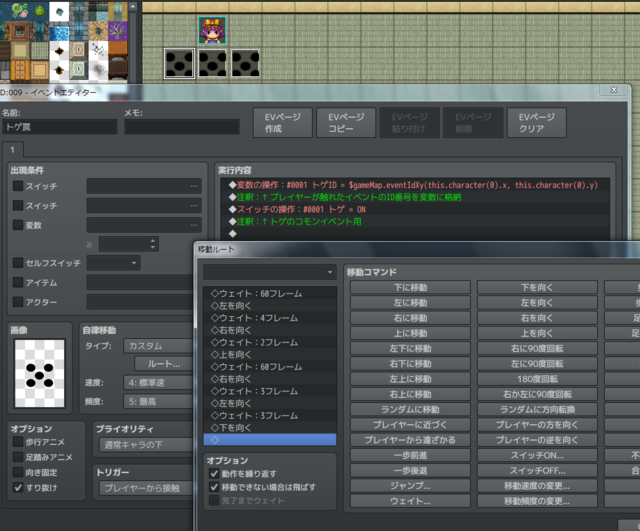640x531 pixels.
Task: Click the 下を向く direction command button
Action: (537, 287)
